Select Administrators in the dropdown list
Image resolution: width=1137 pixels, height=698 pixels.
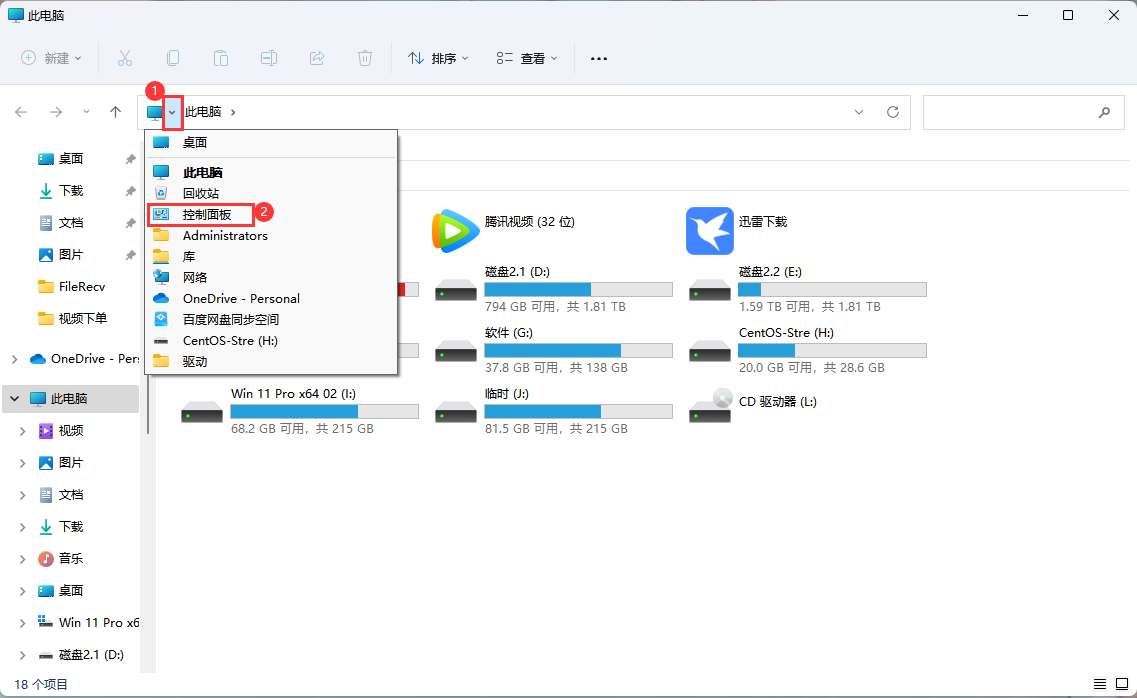point(271,236)
